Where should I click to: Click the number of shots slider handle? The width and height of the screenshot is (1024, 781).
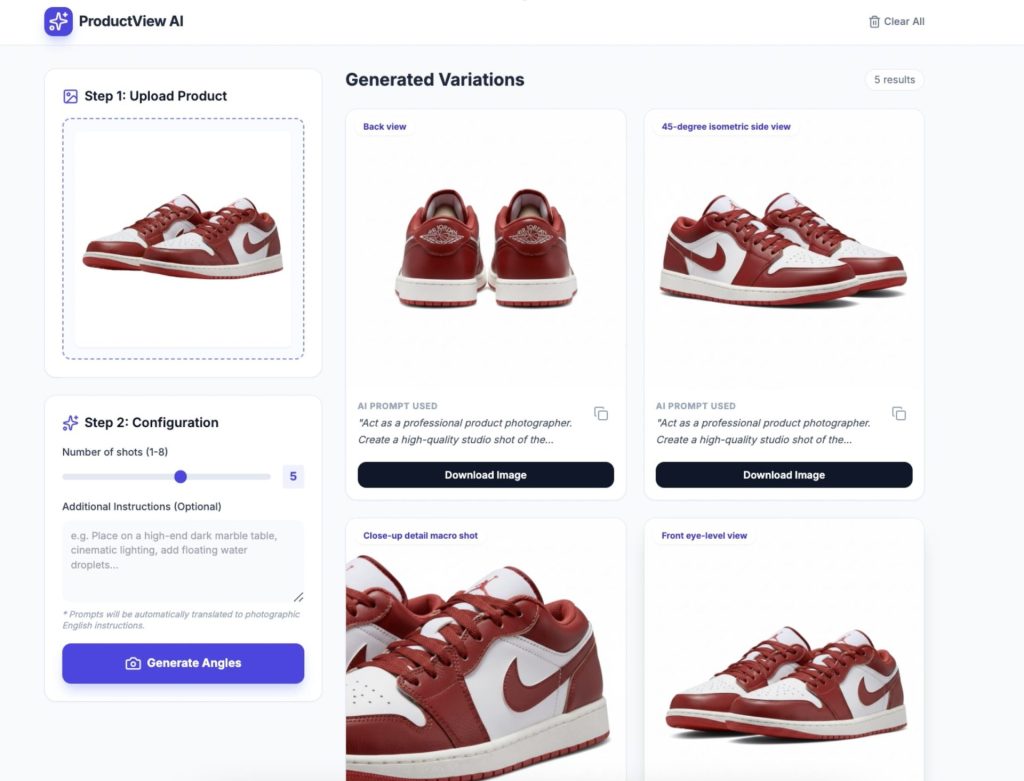point(180,477)
